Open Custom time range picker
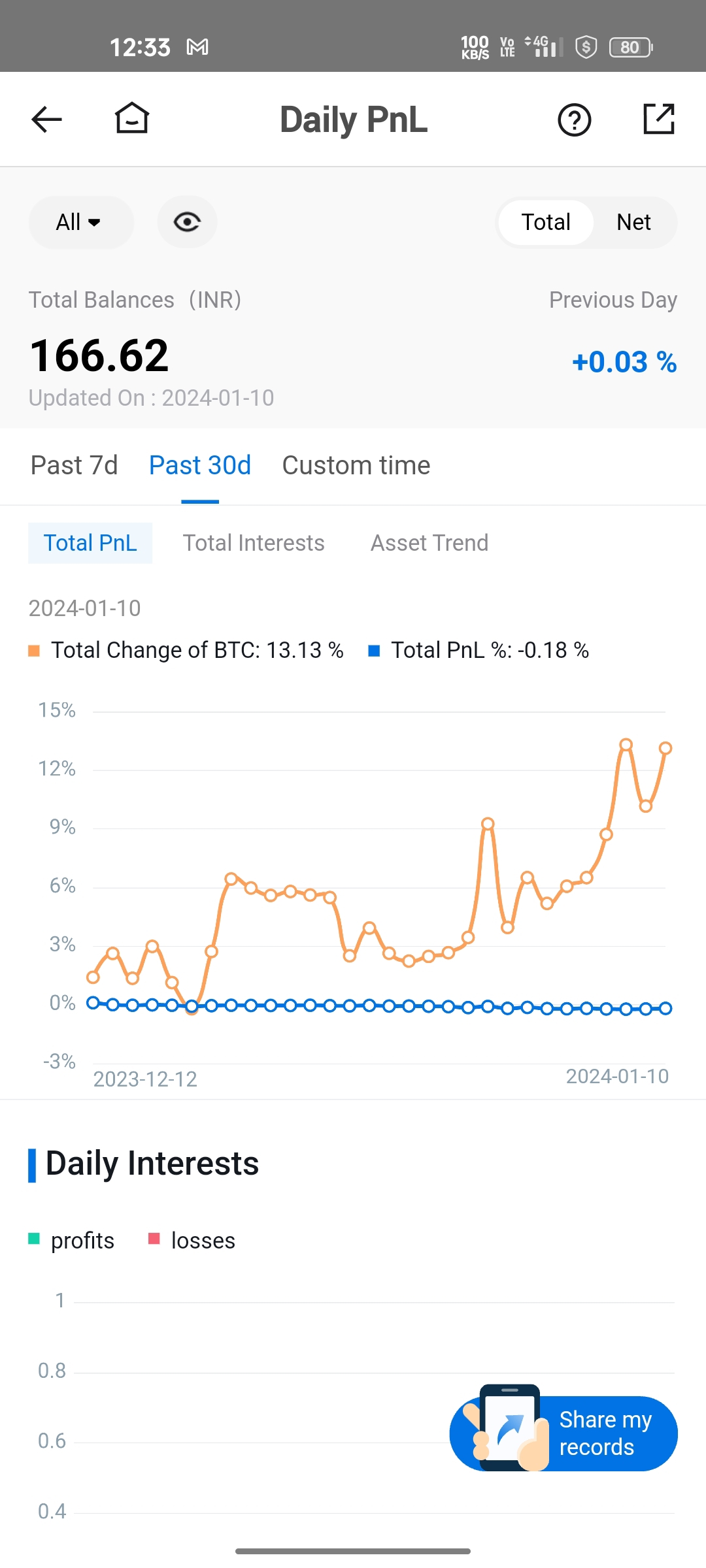 pos(356,466)
